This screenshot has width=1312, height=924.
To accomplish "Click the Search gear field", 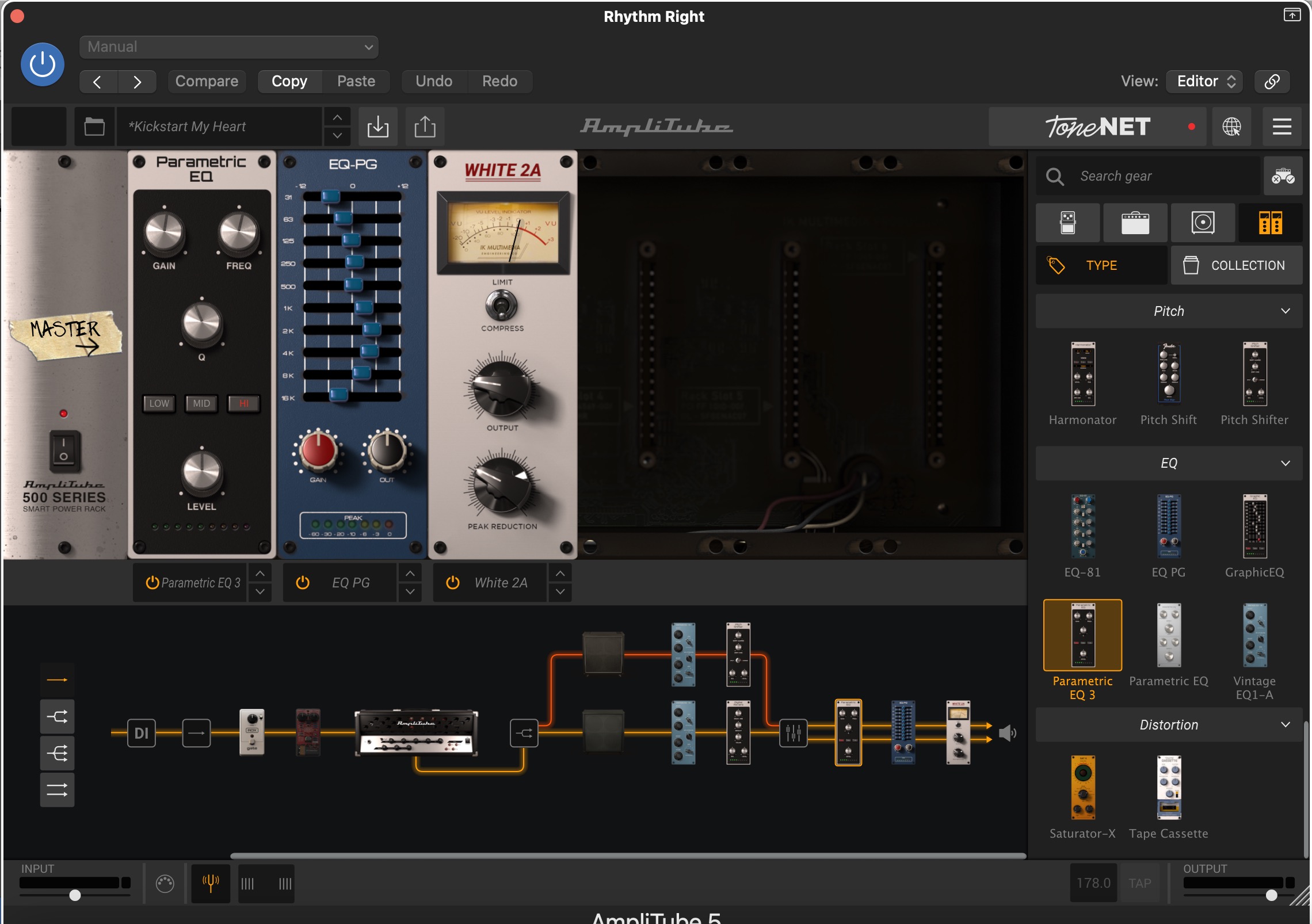I will tap(1148, 176).
